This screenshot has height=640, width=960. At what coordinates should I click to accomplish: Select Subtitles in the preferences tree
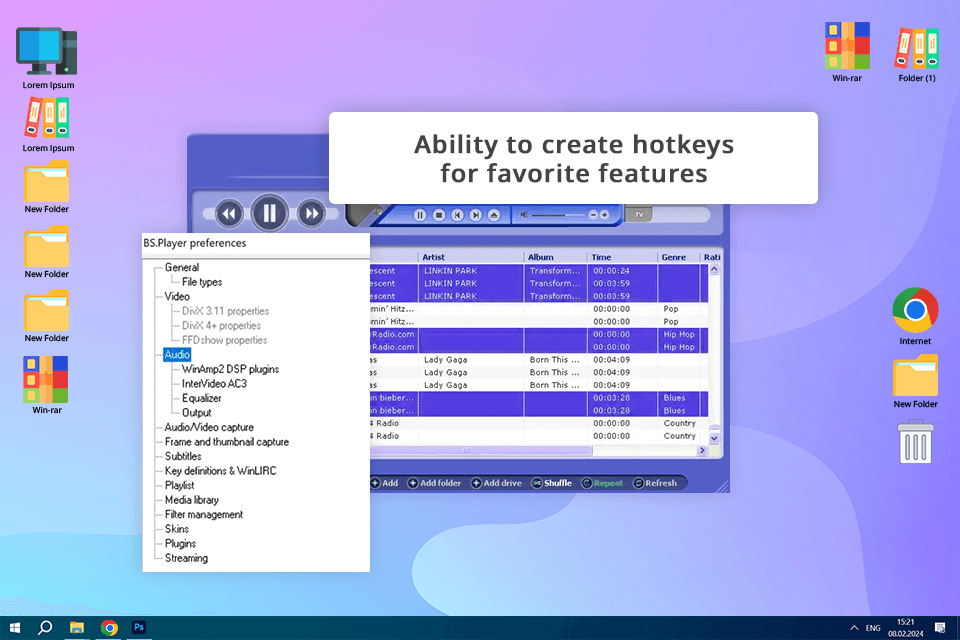(183, 457)
